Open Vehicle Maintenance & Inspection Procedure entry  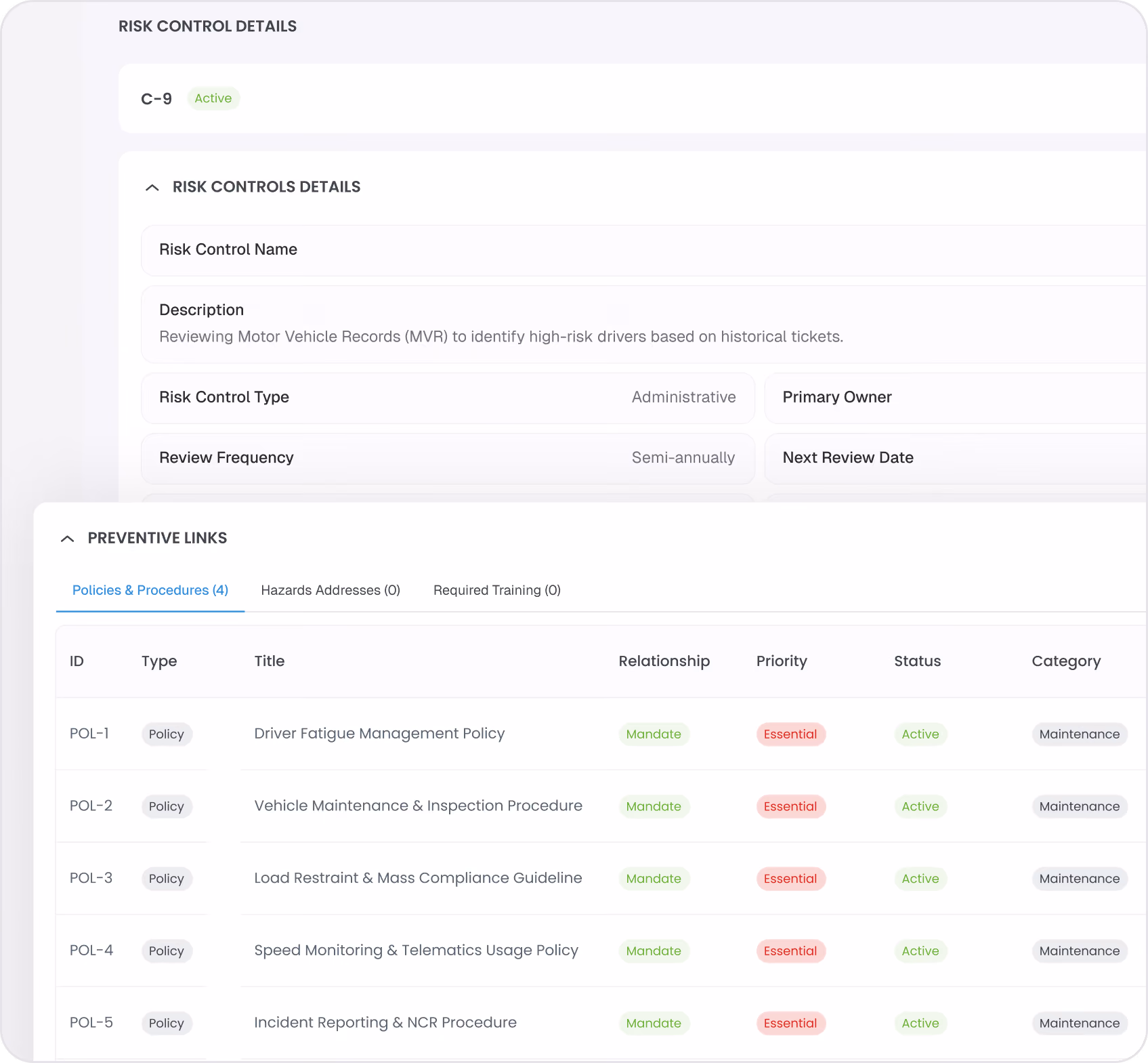[x=419, y=806]
